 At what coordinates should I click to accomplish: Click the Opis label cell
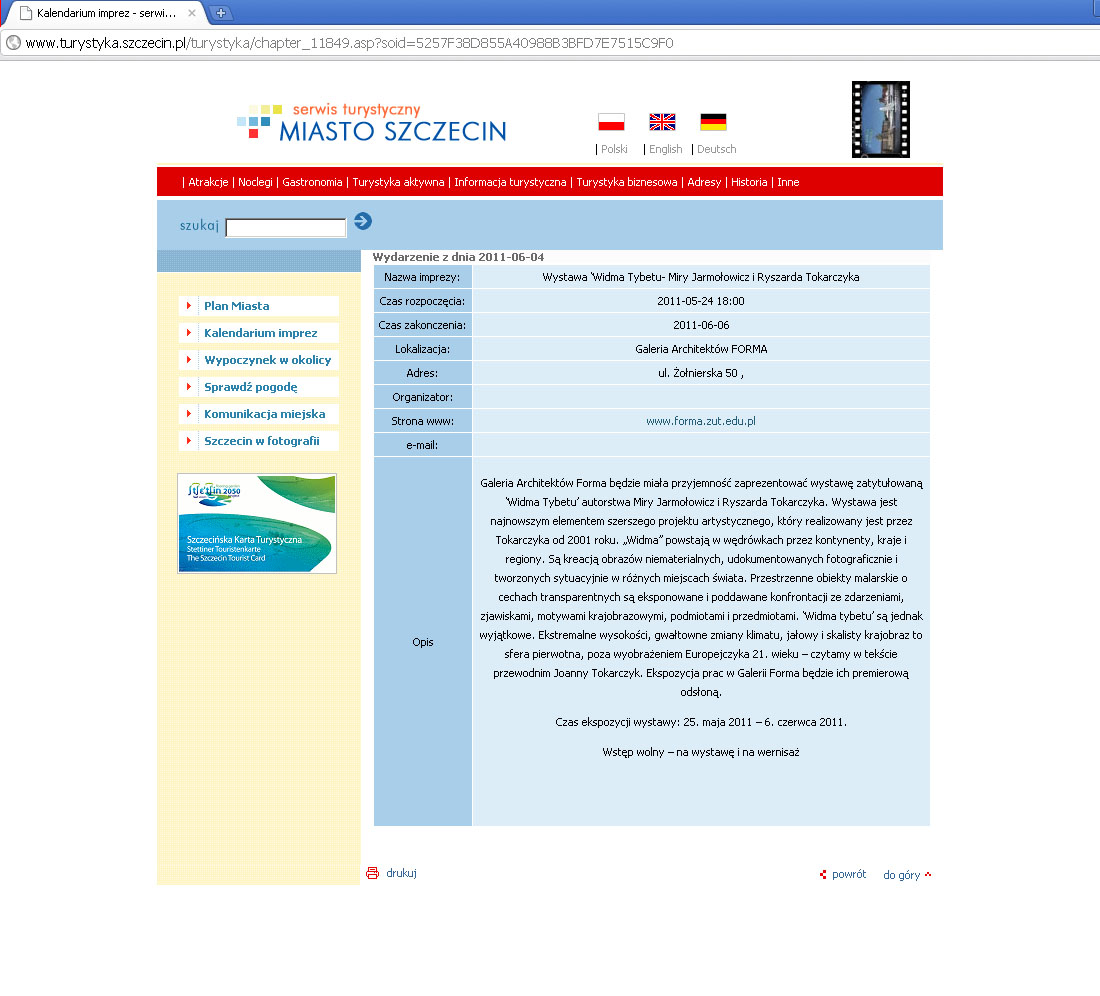click(422, 642)
